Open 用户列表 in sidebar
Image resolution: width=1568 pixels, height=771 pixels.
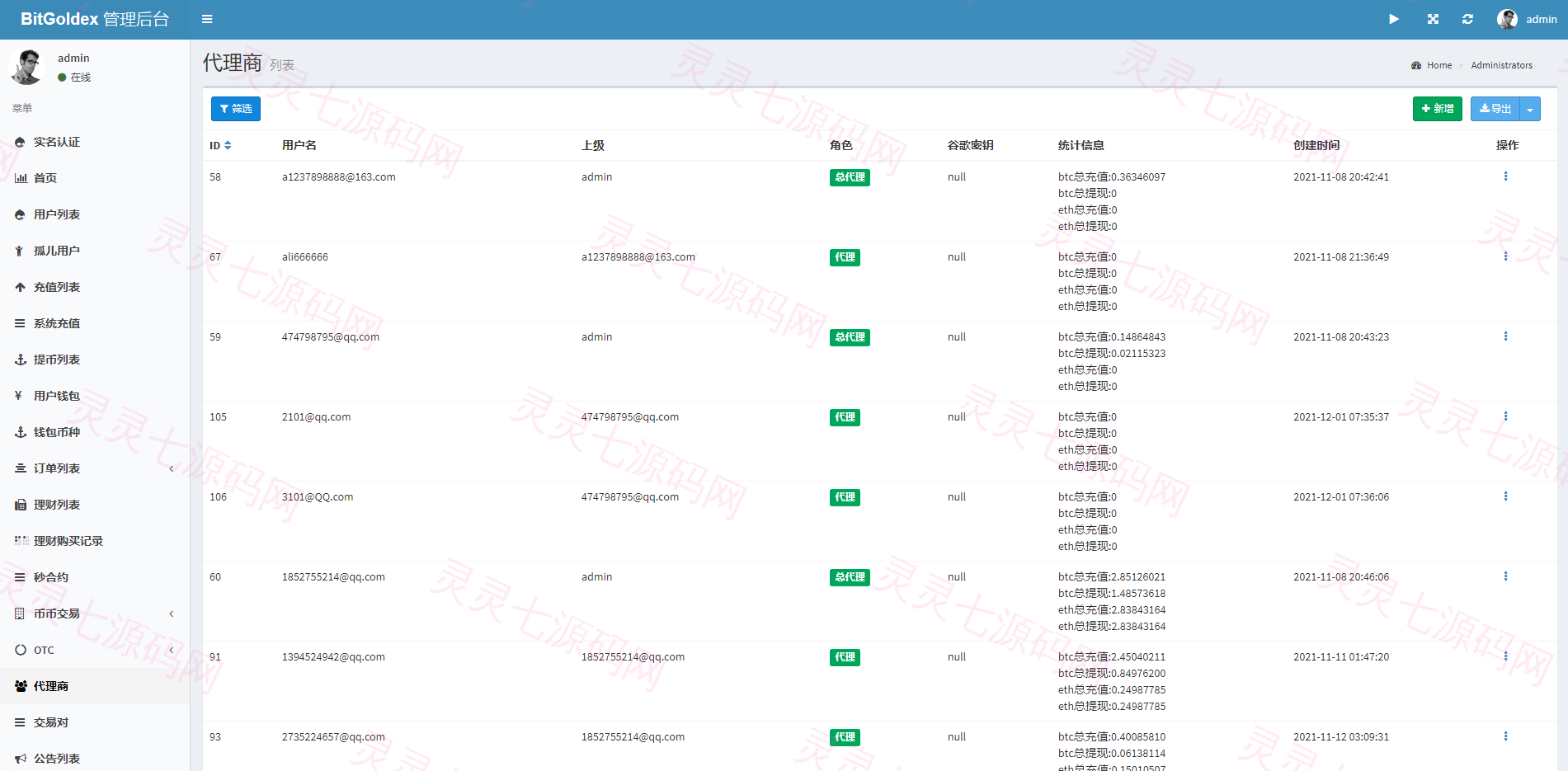click(95, 214)
